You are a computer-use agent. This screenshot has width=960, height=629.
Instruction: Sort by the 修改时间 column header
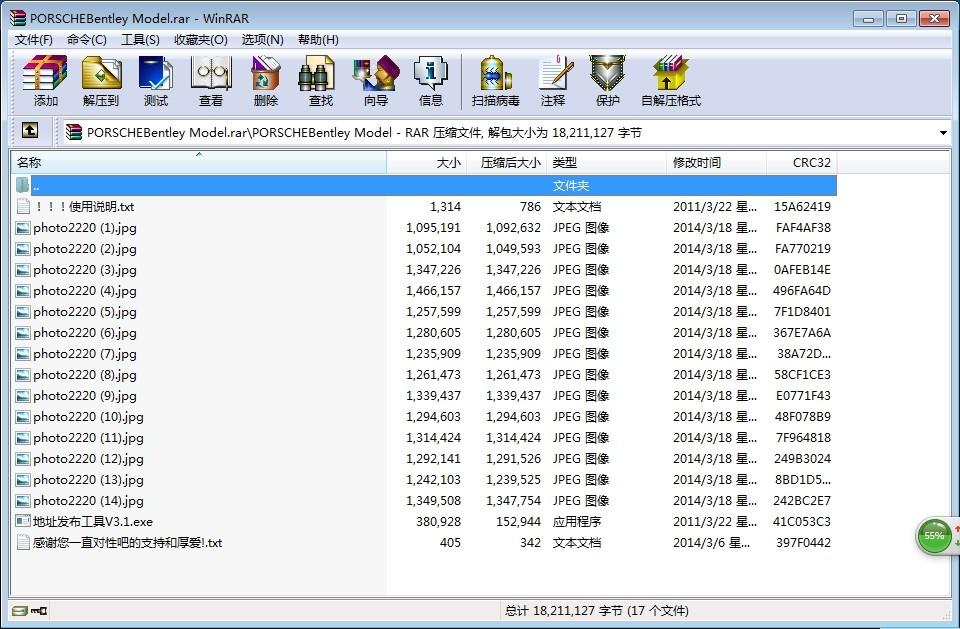pos(716,162)
